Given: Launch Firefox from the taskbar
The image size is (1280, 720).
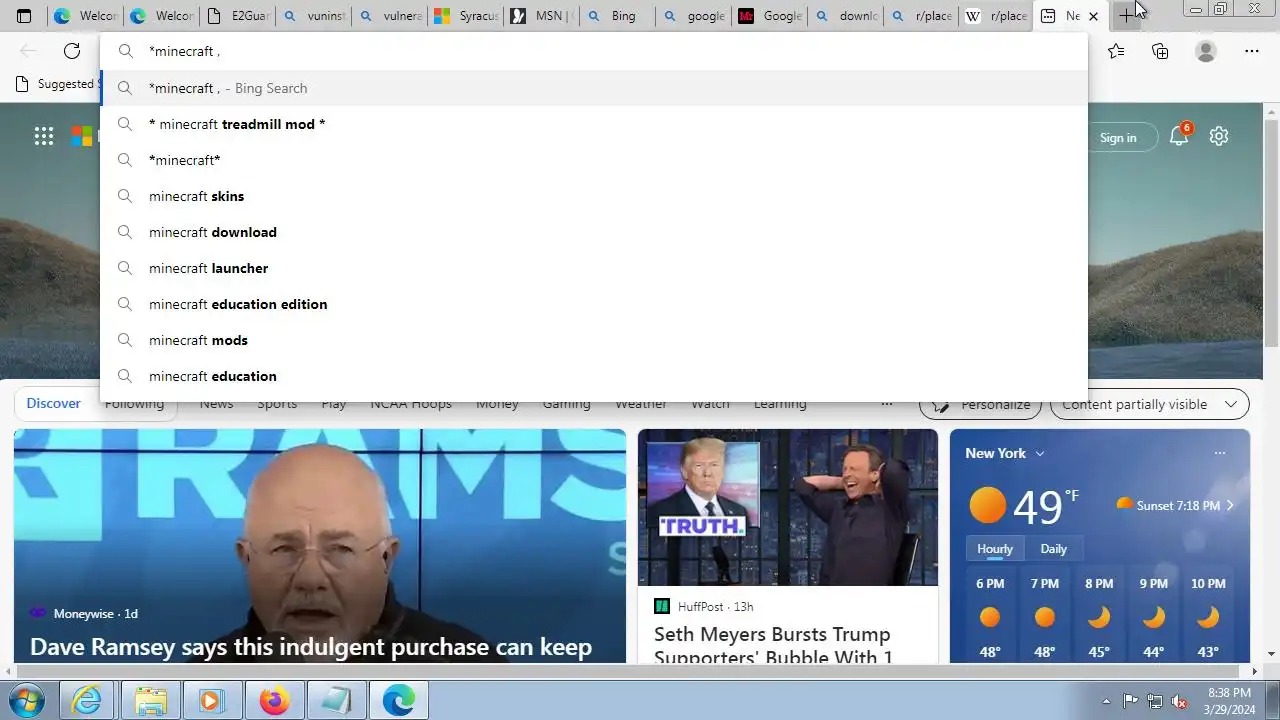Looking at the screenshot, I should (274, 700).
